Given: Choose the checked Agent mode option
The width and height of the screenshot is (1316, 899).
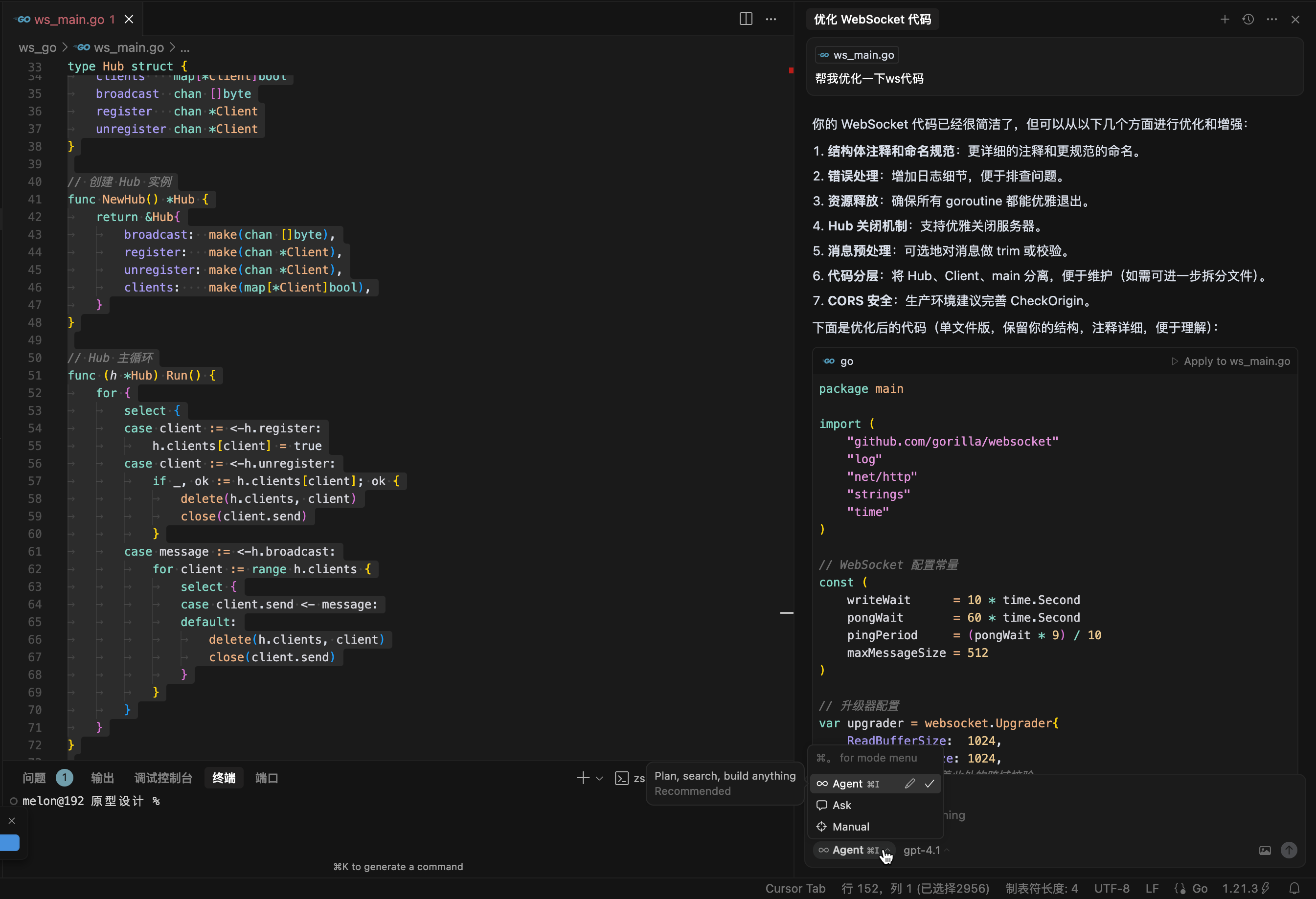Looking at the screenshot, I should click(x=855, y=784).
